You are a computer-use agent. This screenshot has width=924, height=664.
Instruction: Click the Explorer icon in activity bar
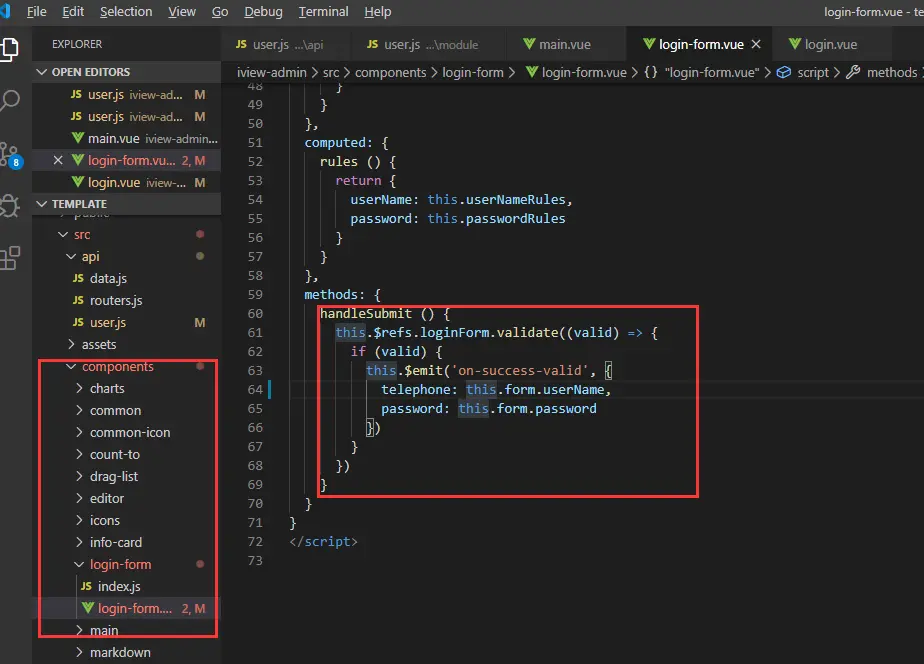pos(10,48)
